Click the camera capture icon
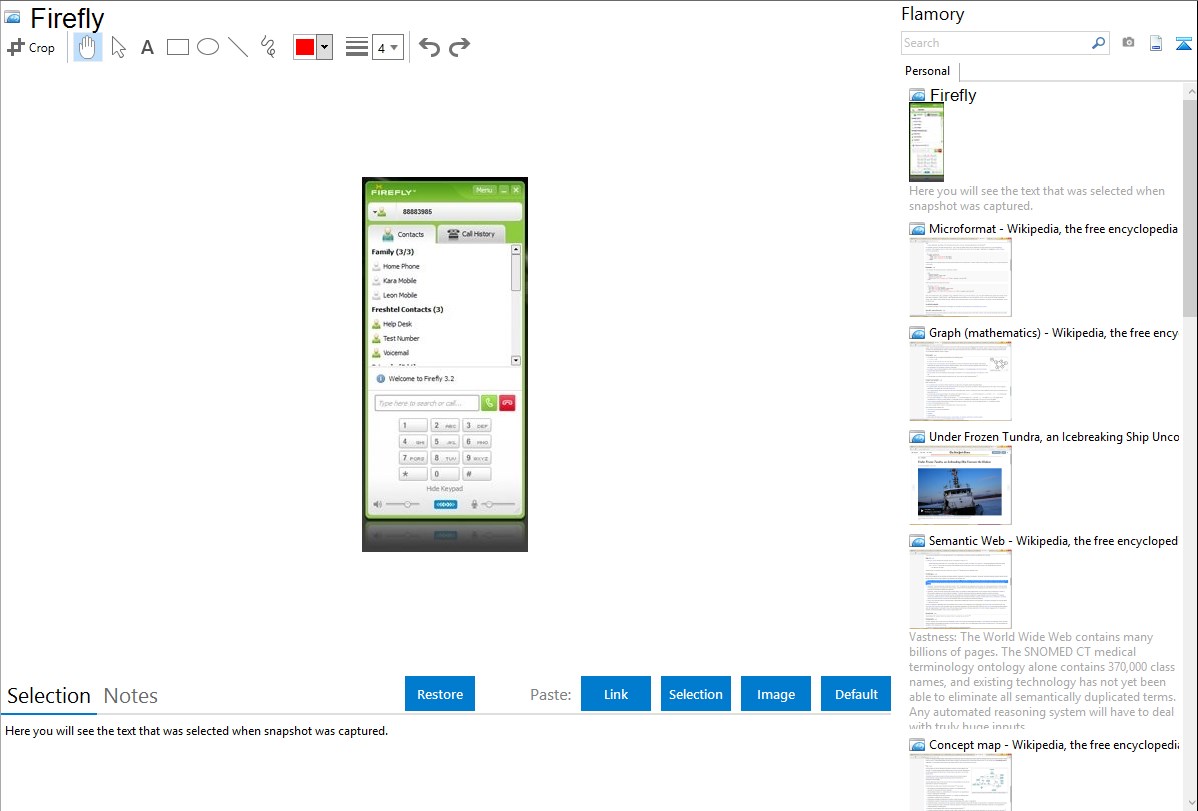Image resolution: width=1198 pixels, height=811 pixels. tap(1128, 43)
